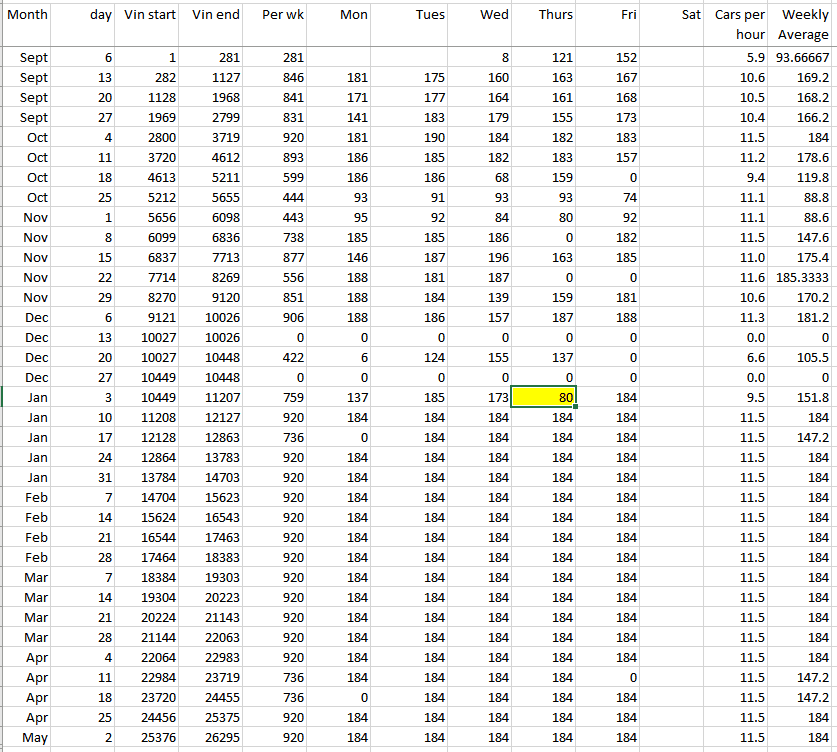Click the Vin end cell showing 1127

coord(215,77)
